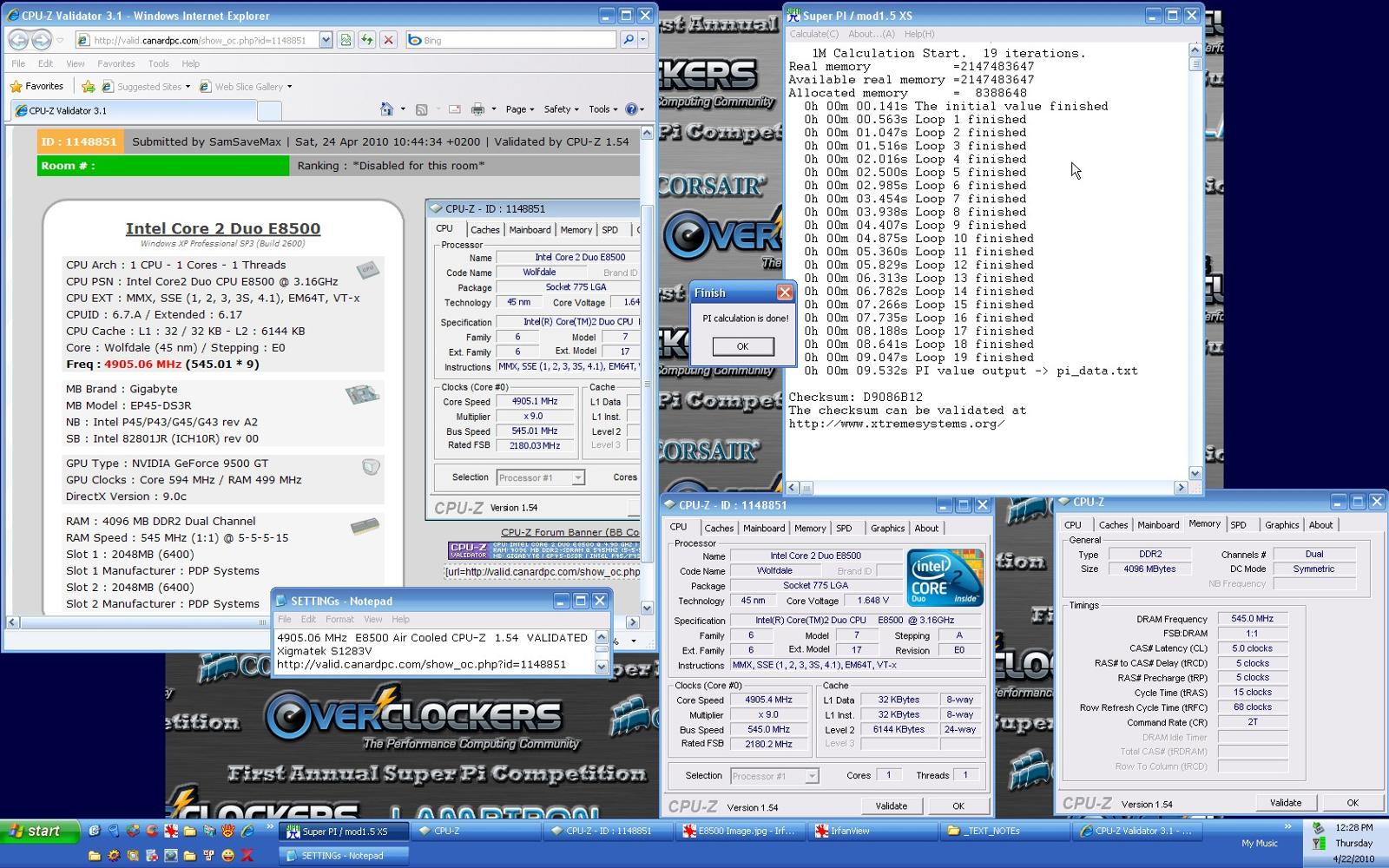Click the Bing search magnifier icon

[629, 40]
